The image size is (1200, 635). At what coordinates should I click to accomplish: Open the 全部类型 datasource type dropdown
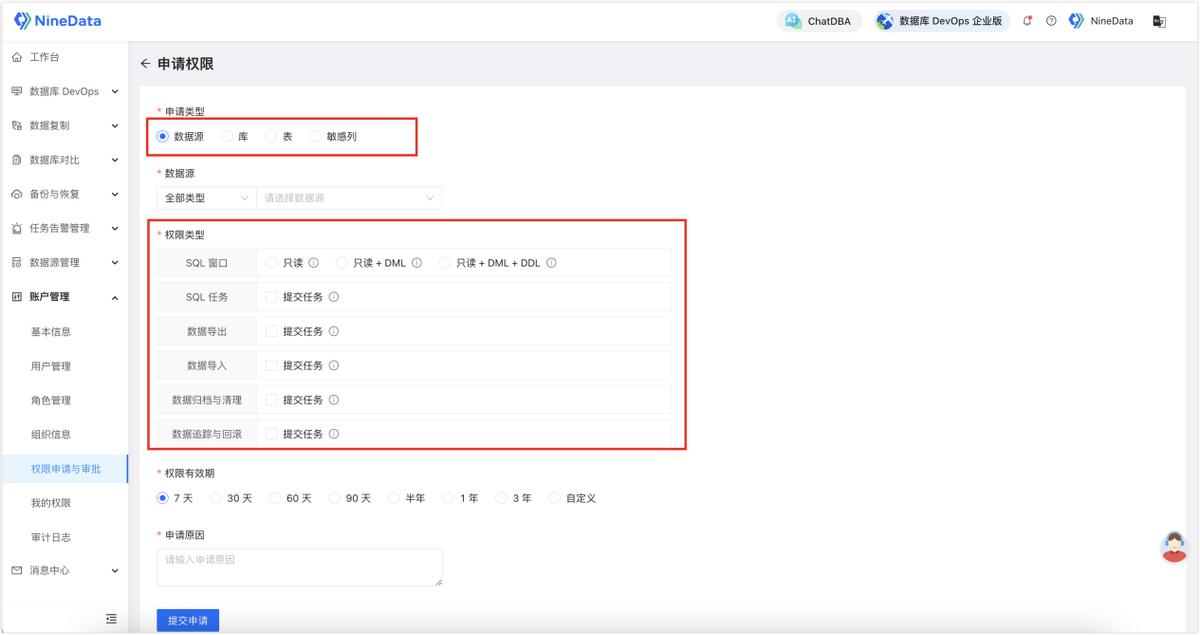(206, 198)
